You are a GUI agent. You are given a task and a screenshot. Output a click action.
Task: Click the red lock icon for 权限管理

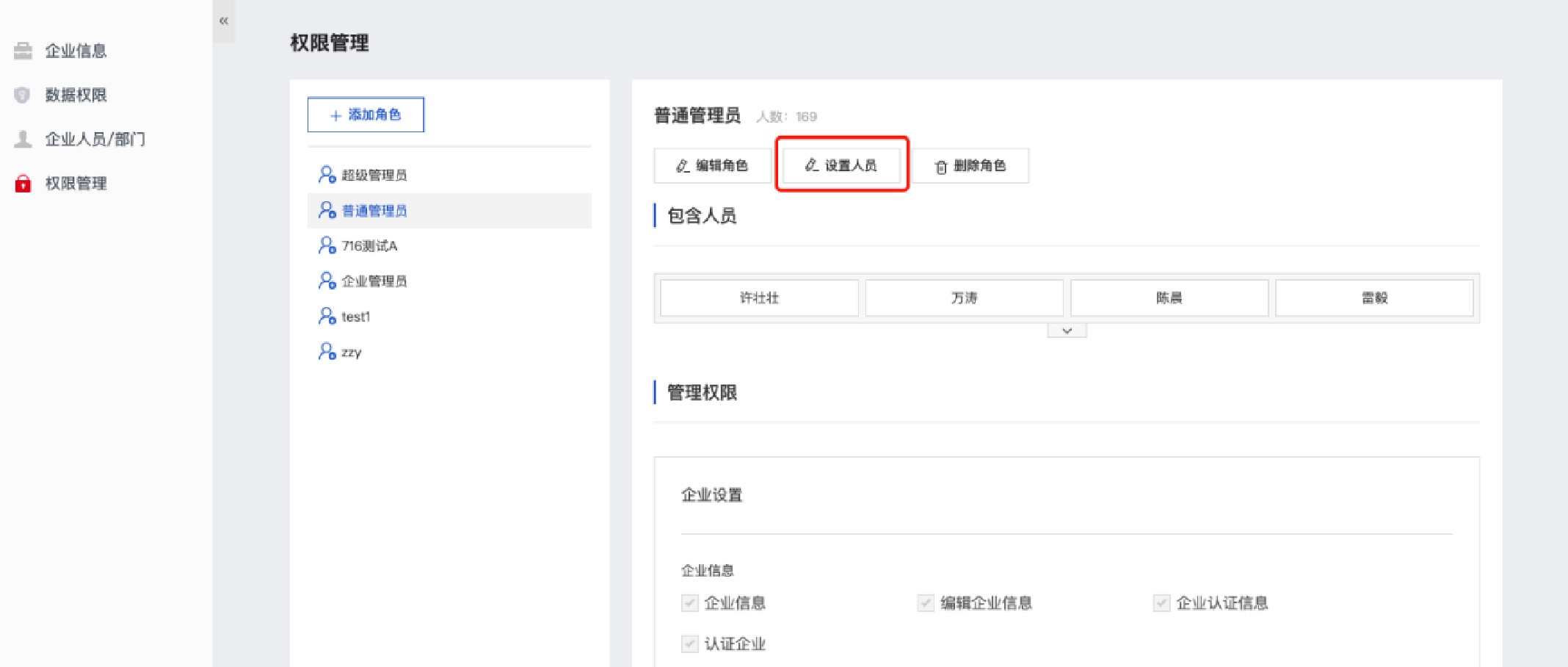pos(23,183)
